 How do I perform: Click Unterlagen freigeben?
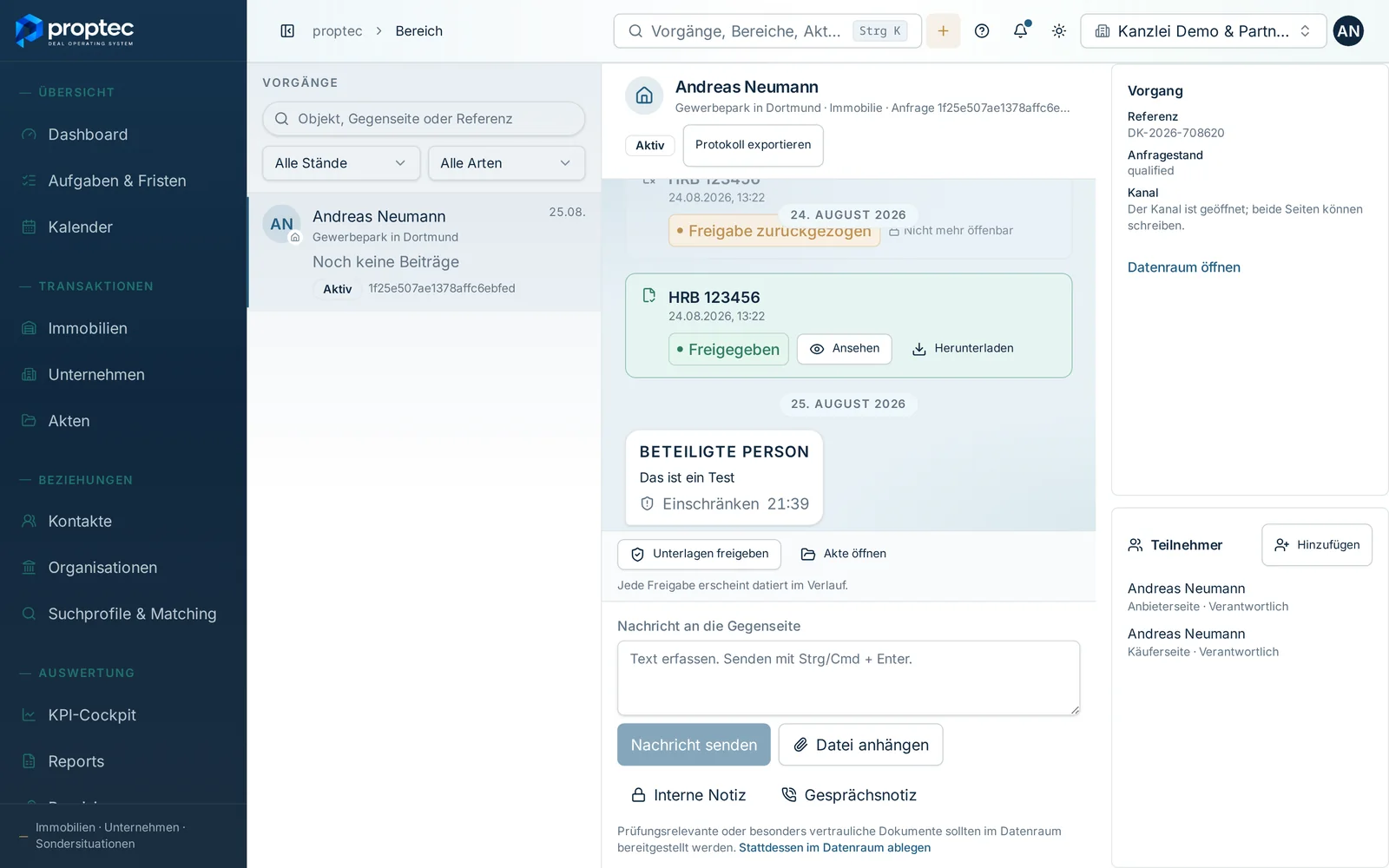coord(699,554)
